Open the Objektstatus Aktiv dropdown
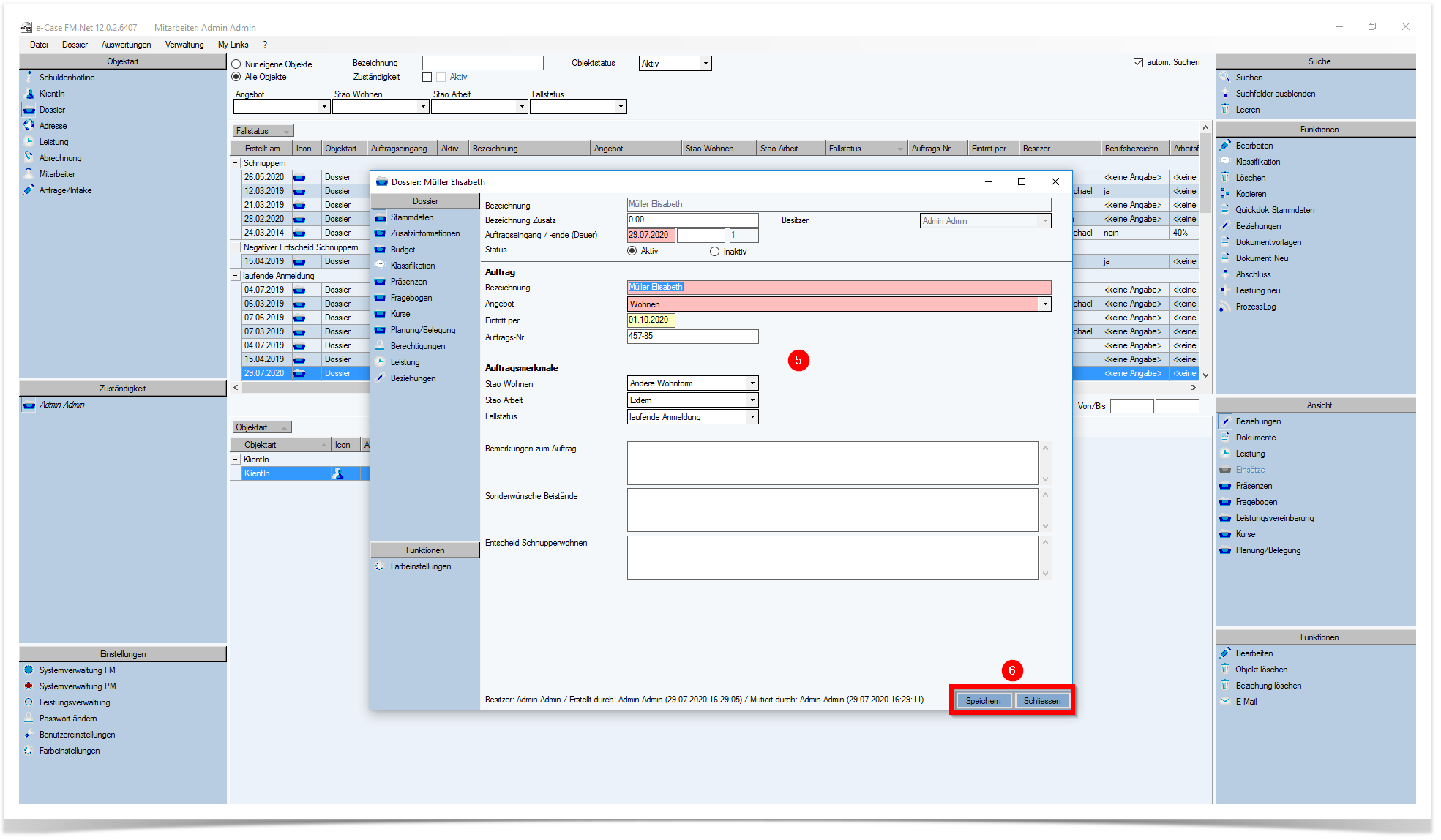Viewport: 1441px width, 840px height. click(x=705, y=64)
